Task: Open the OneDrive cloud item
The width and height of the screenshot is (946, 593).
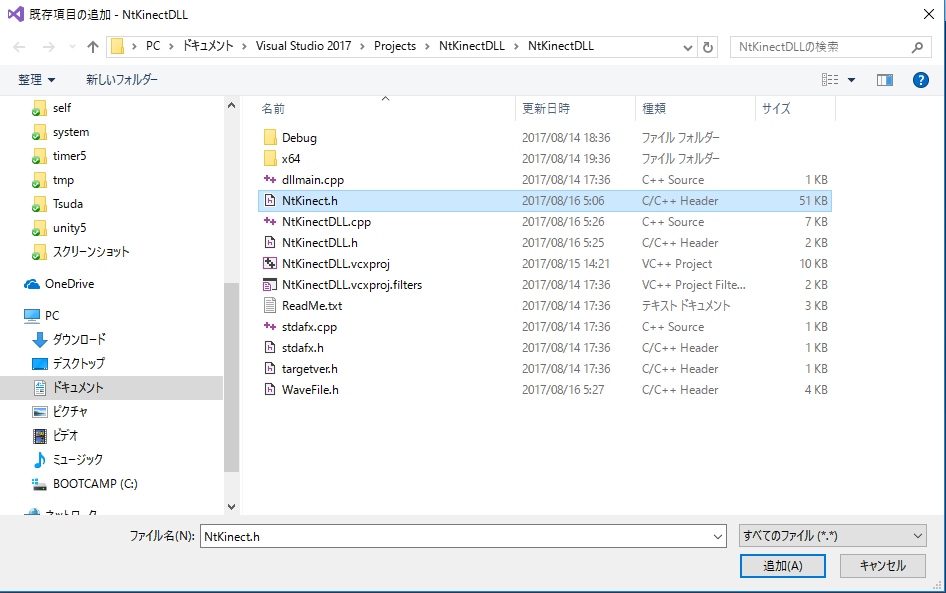Action: pos(69,284)
